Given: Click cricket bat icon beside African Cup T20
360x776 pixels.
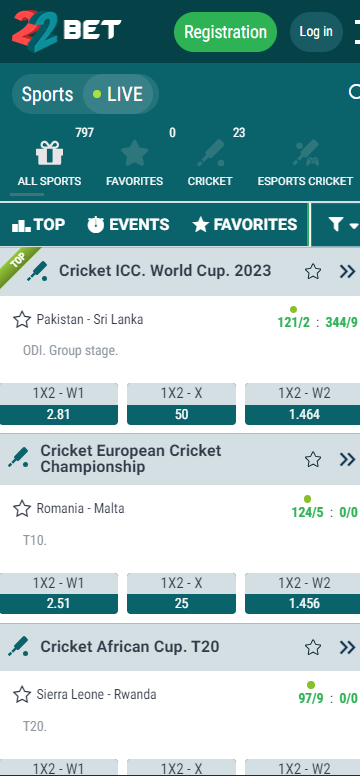Looking at the screenshot, I should (18, 646).
